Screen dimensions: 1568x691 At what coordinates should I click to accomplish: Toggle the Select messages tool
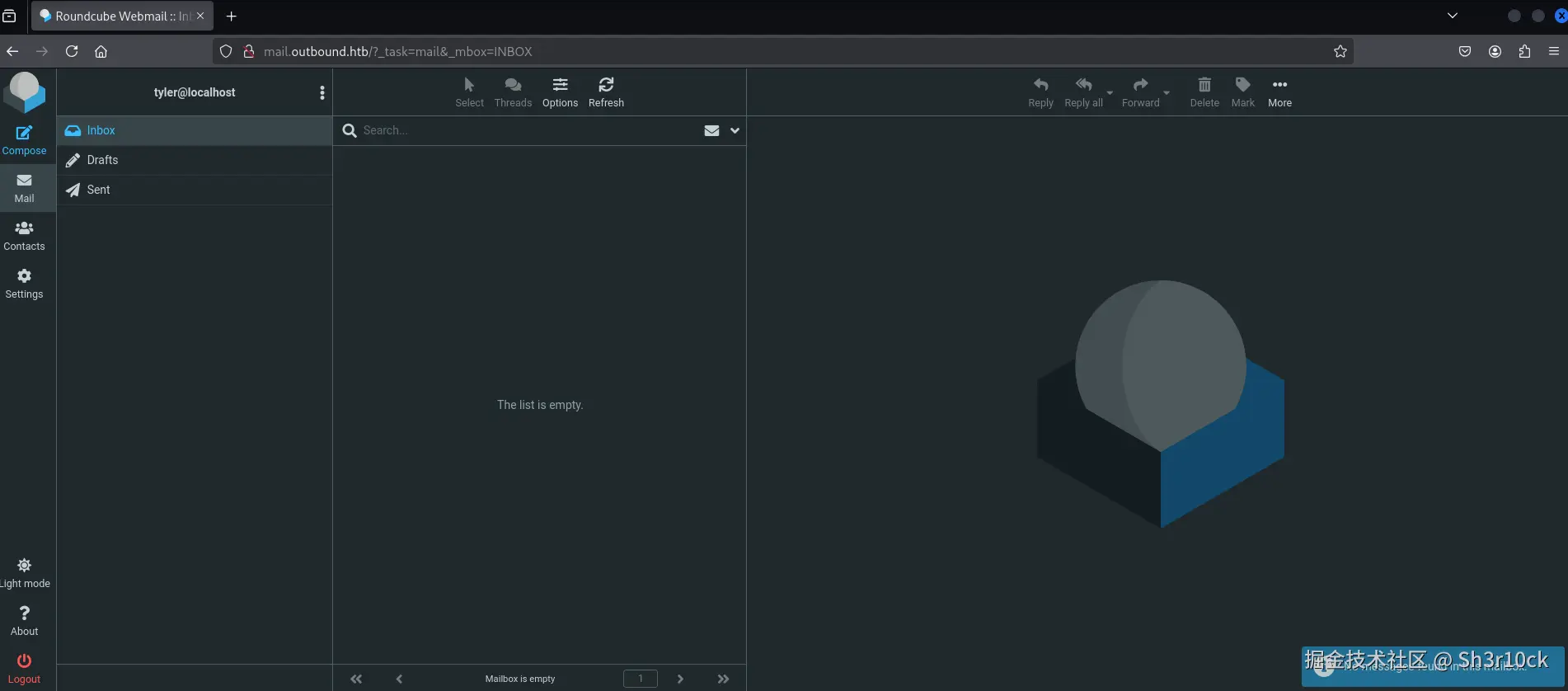click(x=469, y=92)
